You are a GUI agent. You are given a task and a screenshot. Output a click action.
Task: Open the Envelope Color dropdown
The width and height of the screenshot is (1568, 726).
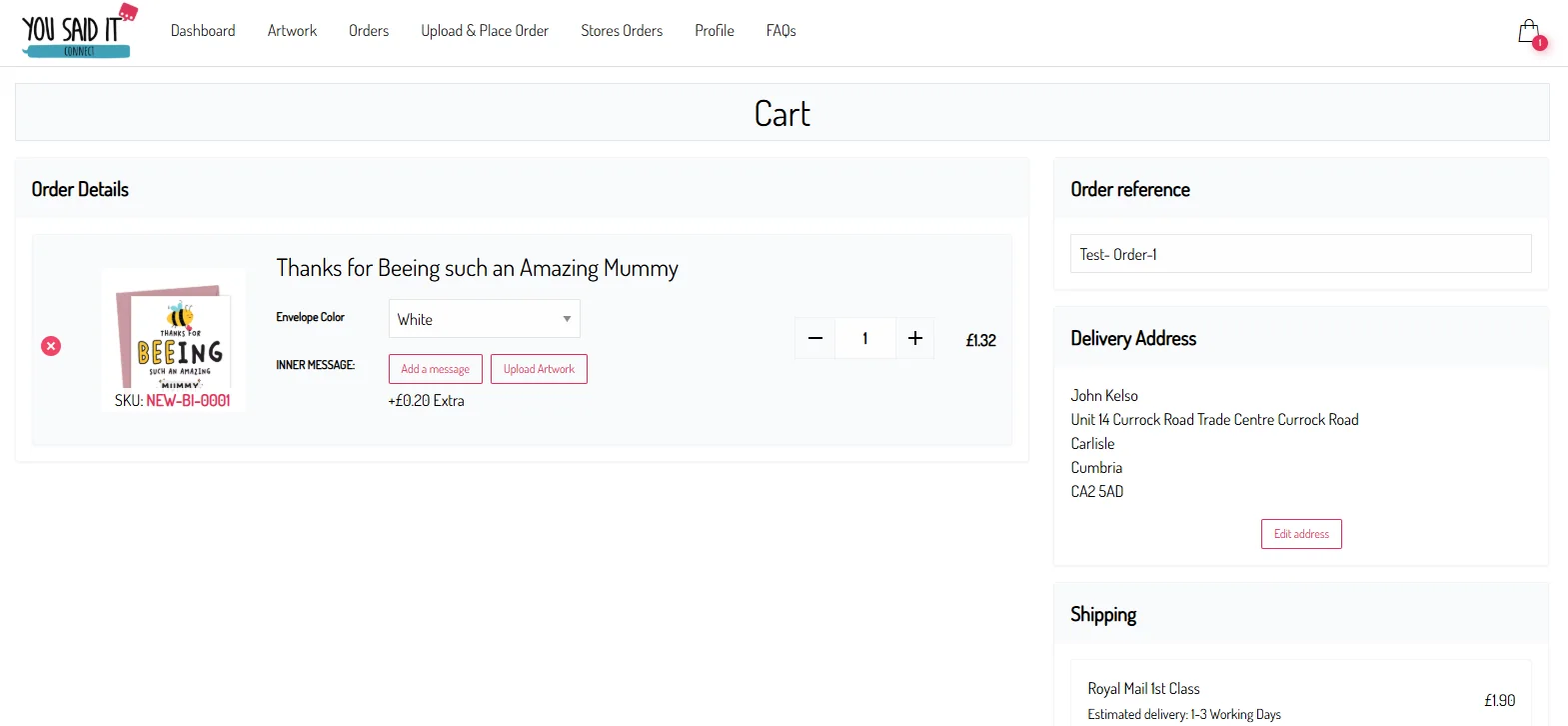[484, 319]
